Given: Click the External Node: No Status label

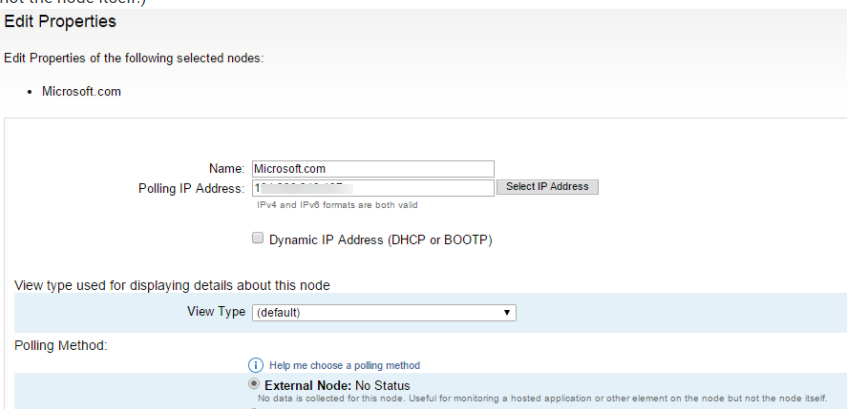Looking at the screenshot, I should tap(337, 385).
